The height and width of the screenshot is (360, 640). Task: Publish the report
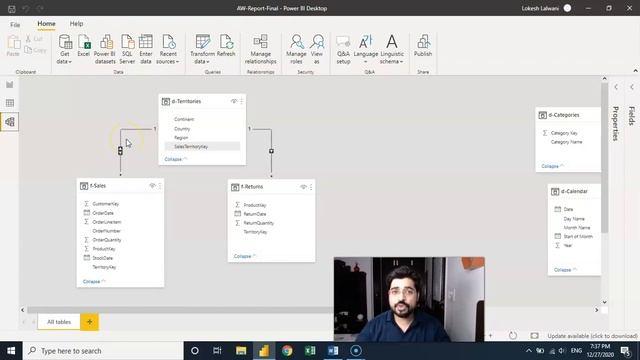tap(423, 46)
